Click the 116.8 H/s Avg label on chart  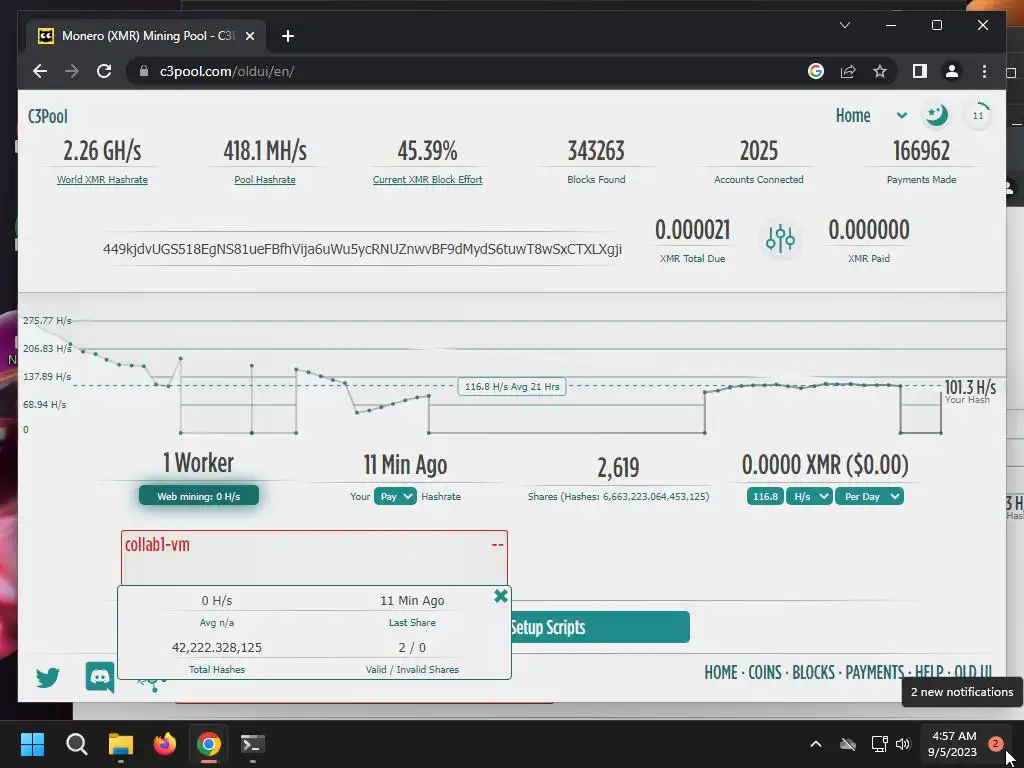pos(512,387)
